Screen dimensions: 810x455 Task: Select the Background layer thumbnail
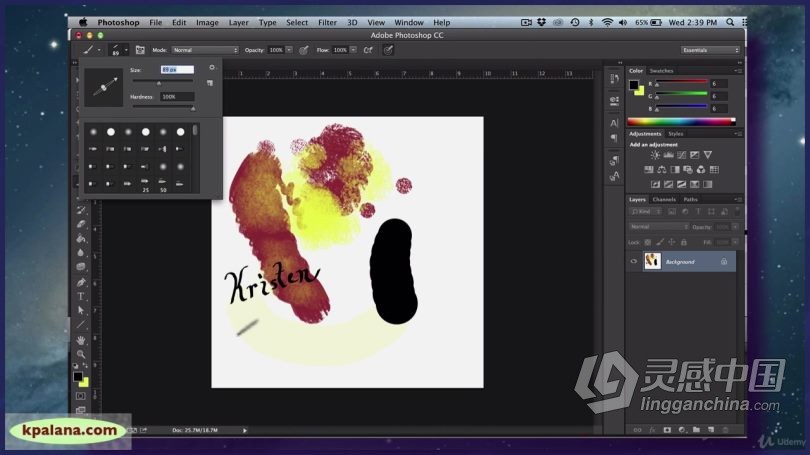pos(652,261)
